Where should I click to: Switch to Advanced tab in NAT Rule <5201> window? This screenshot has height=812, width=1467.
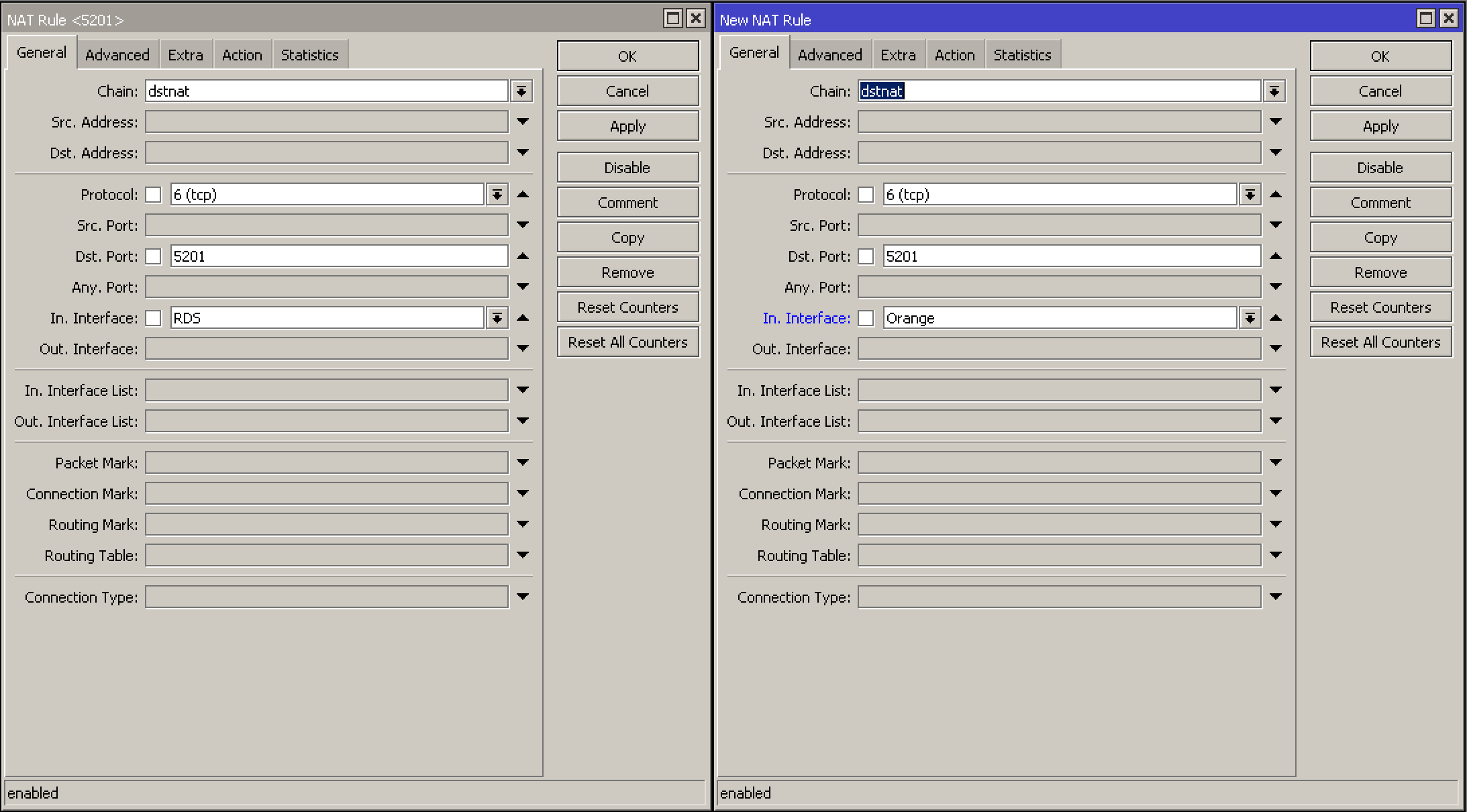point(117,55)
